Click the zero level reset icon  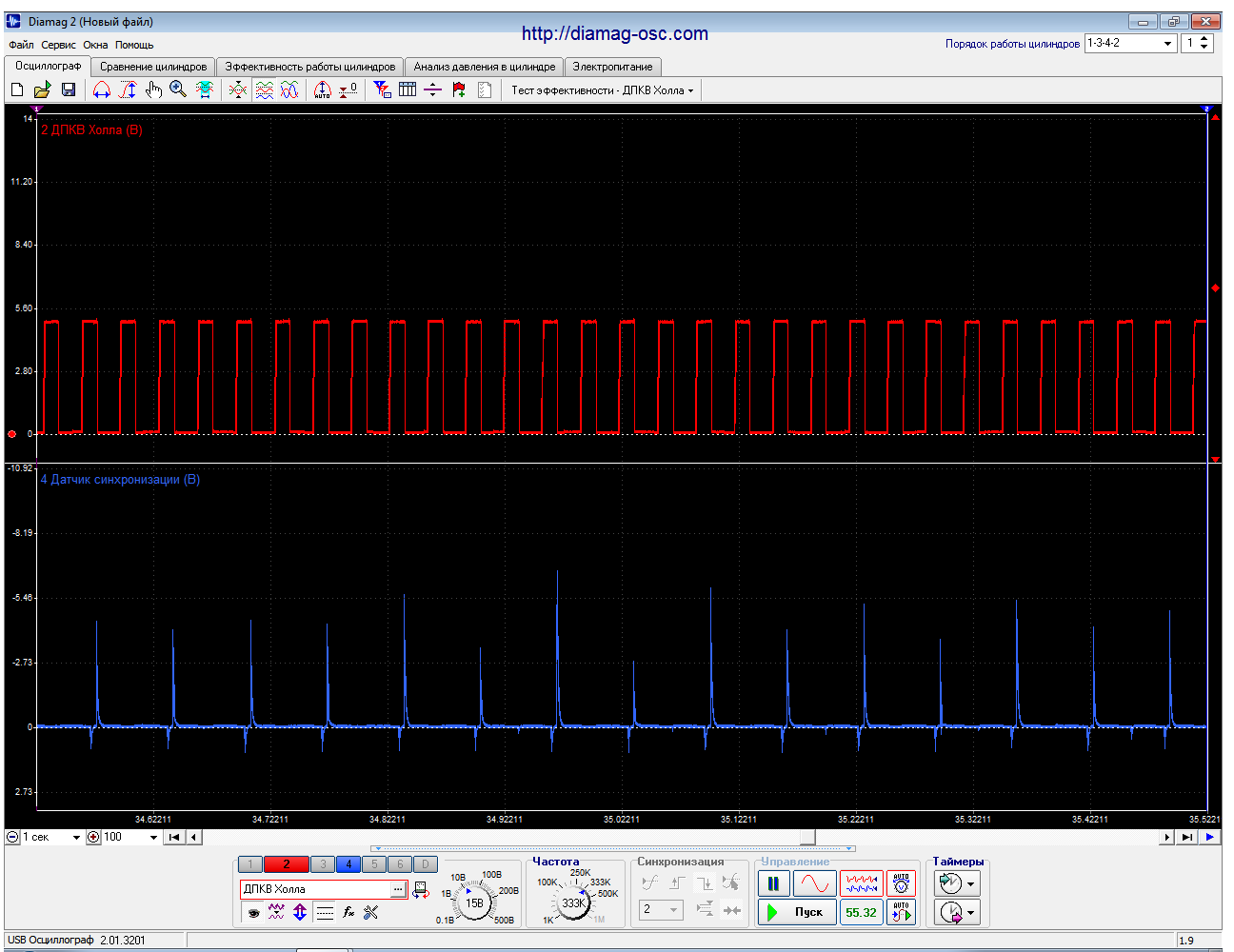[x=348, y=89]
